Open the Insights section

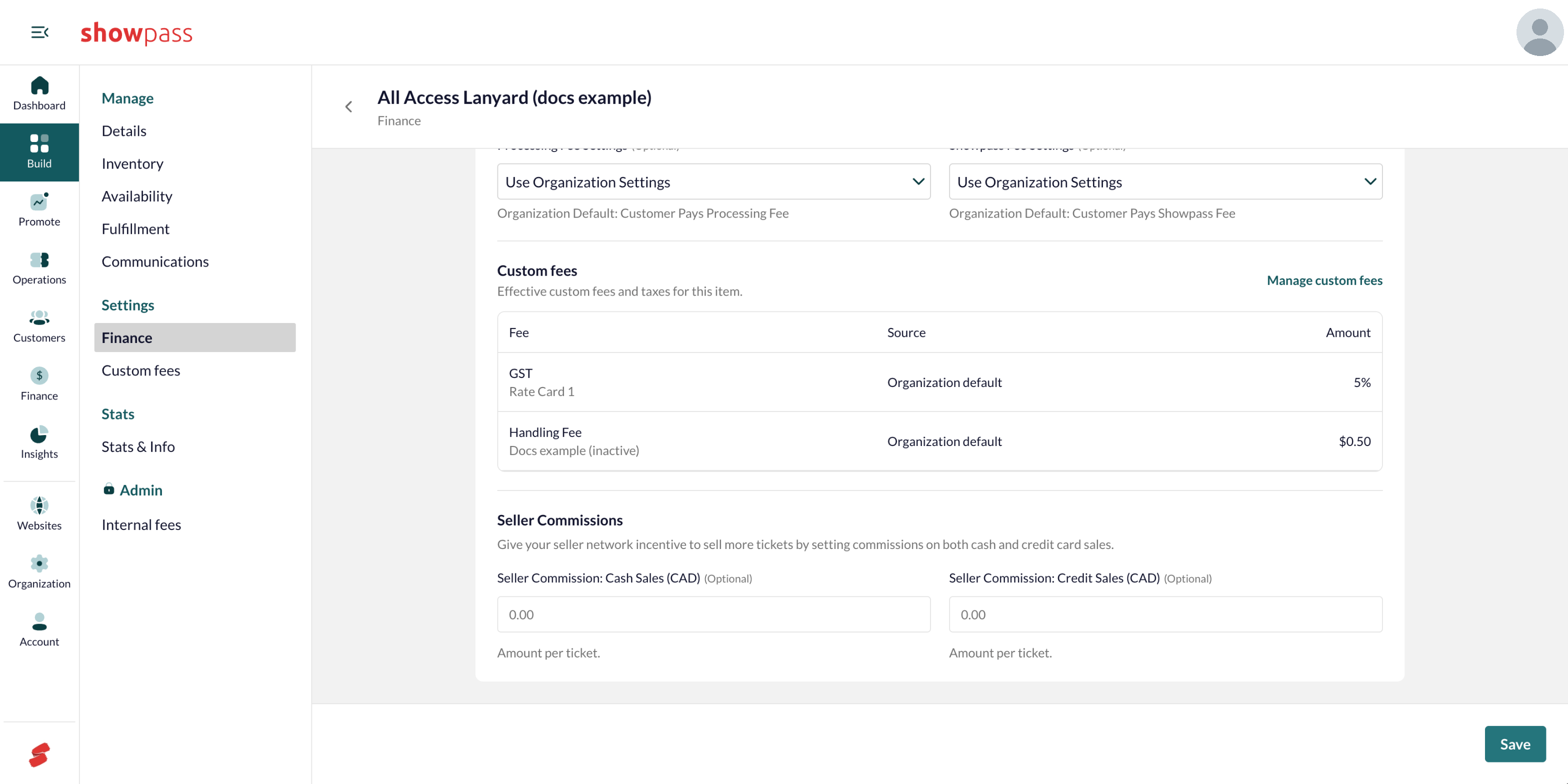(x=39, y=442)
